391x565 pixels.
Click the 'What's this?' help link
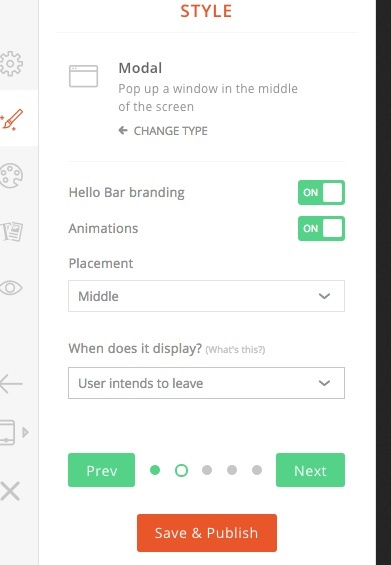click(x=235, y=350)
